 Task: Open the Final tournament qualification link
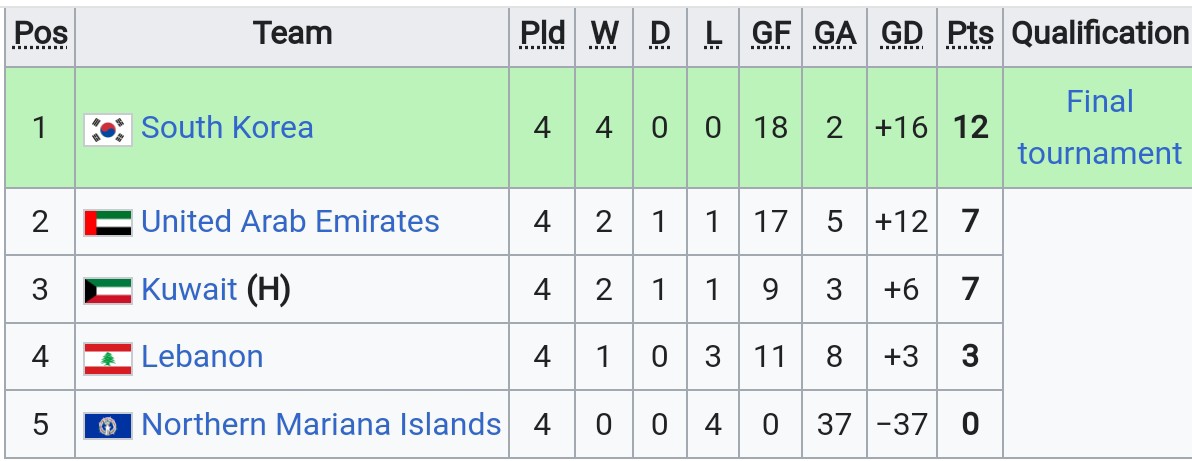[x=1100, y=127]
